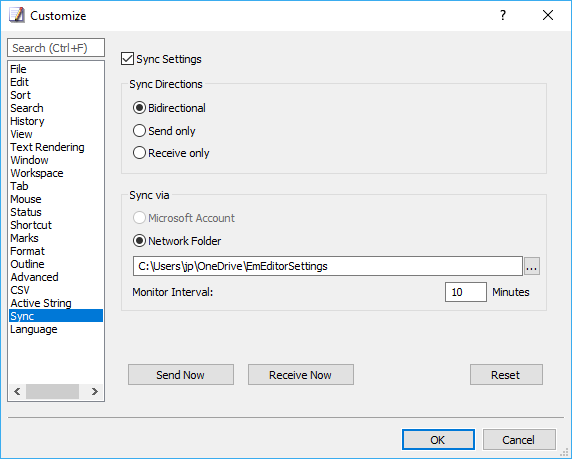The image size is (572, 459).
Task: Click the horizontal scrollbar thumb in category list
Action: tap(52, 392)
